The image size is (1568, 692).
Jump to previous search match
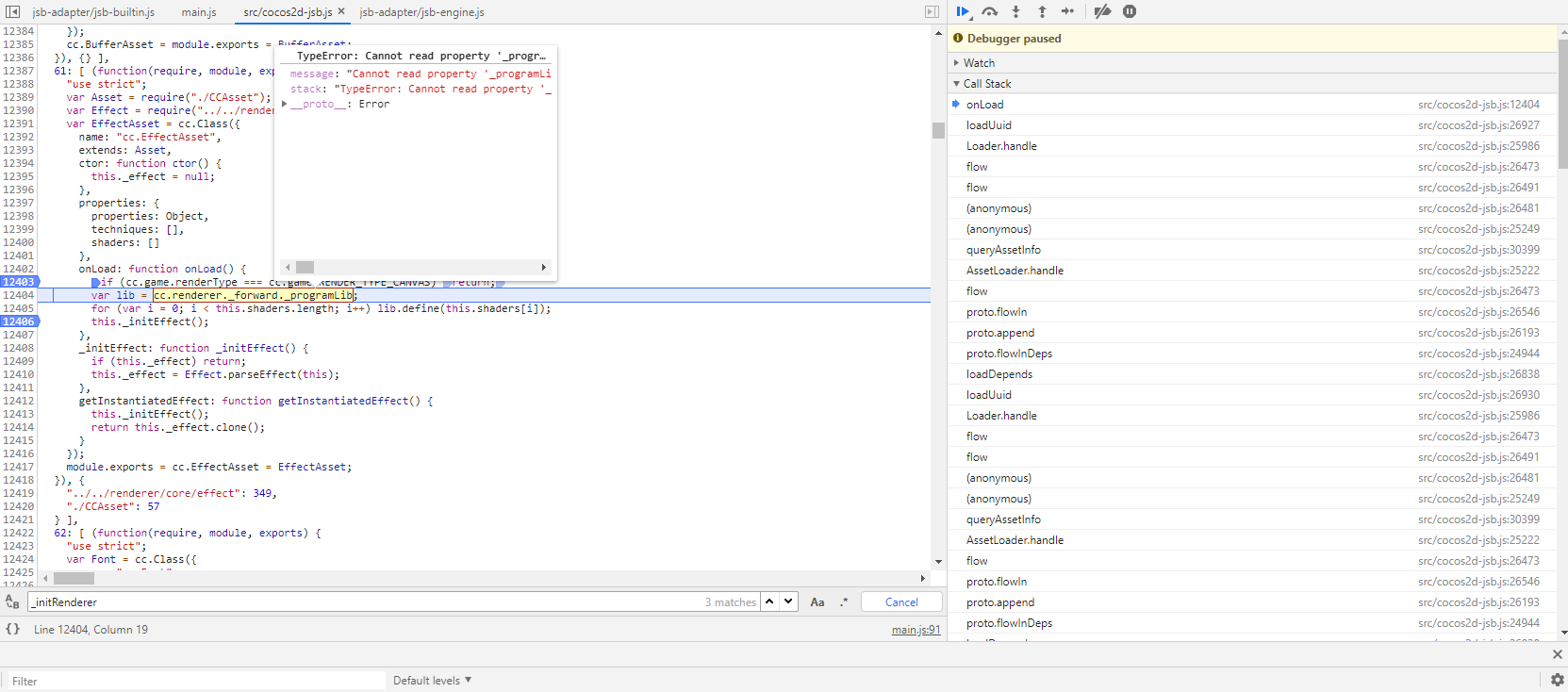769,601
